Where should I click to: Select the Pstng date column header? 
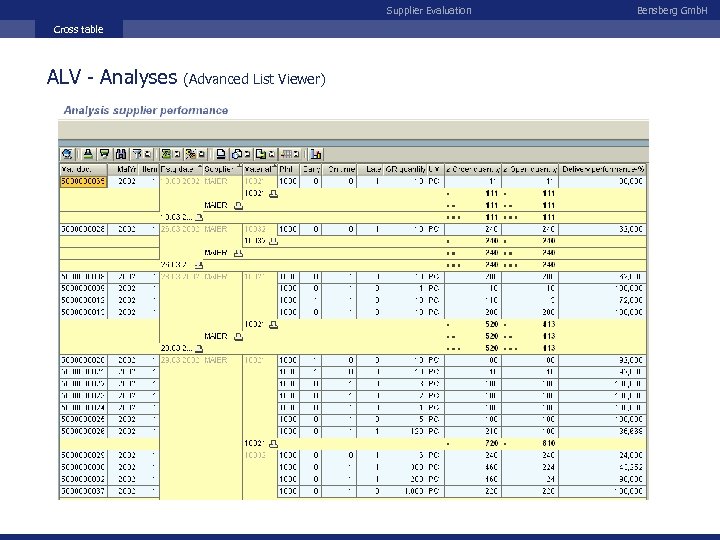pos(181,169)
